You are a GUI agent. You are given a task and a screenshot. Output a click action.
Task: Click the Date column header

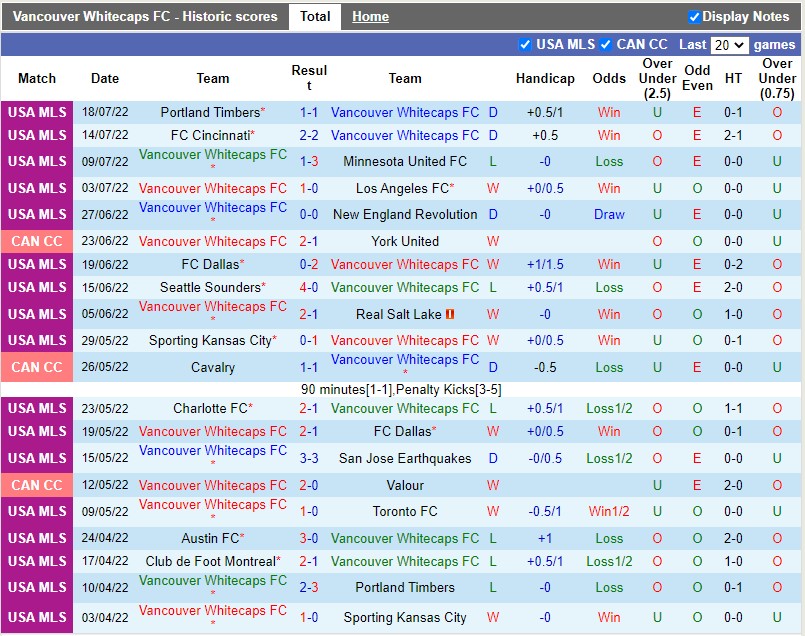click(105, 79)
